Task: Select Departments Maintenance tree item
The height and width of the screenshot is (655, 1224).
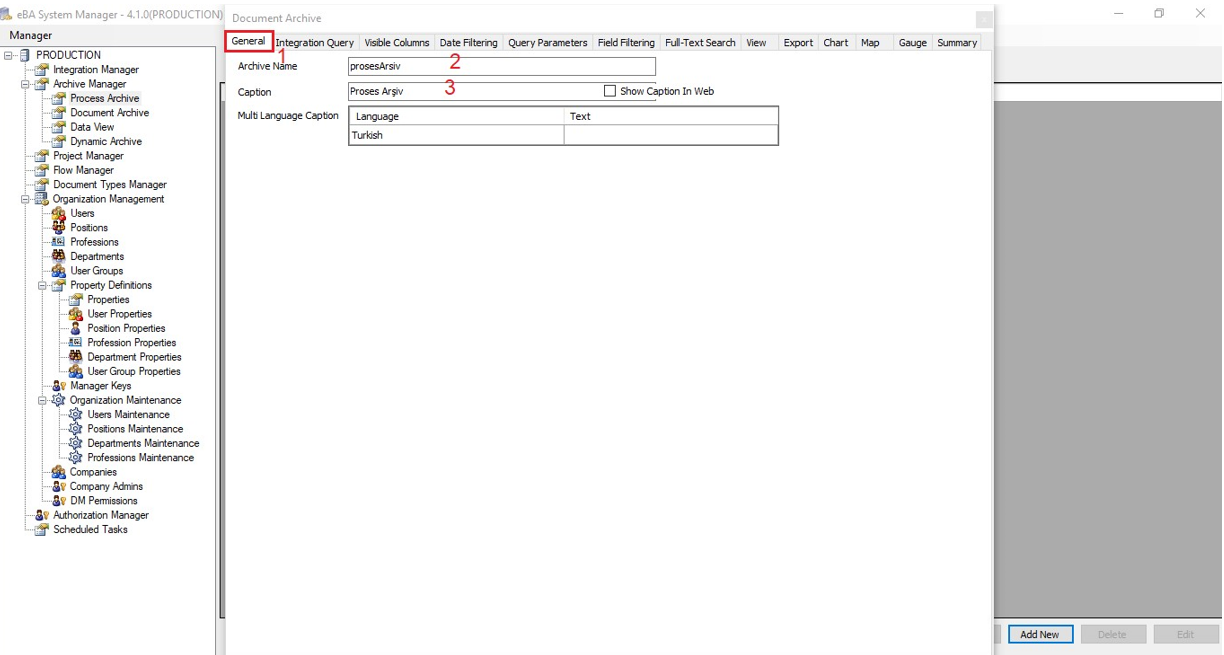Action: click(143, 443)
